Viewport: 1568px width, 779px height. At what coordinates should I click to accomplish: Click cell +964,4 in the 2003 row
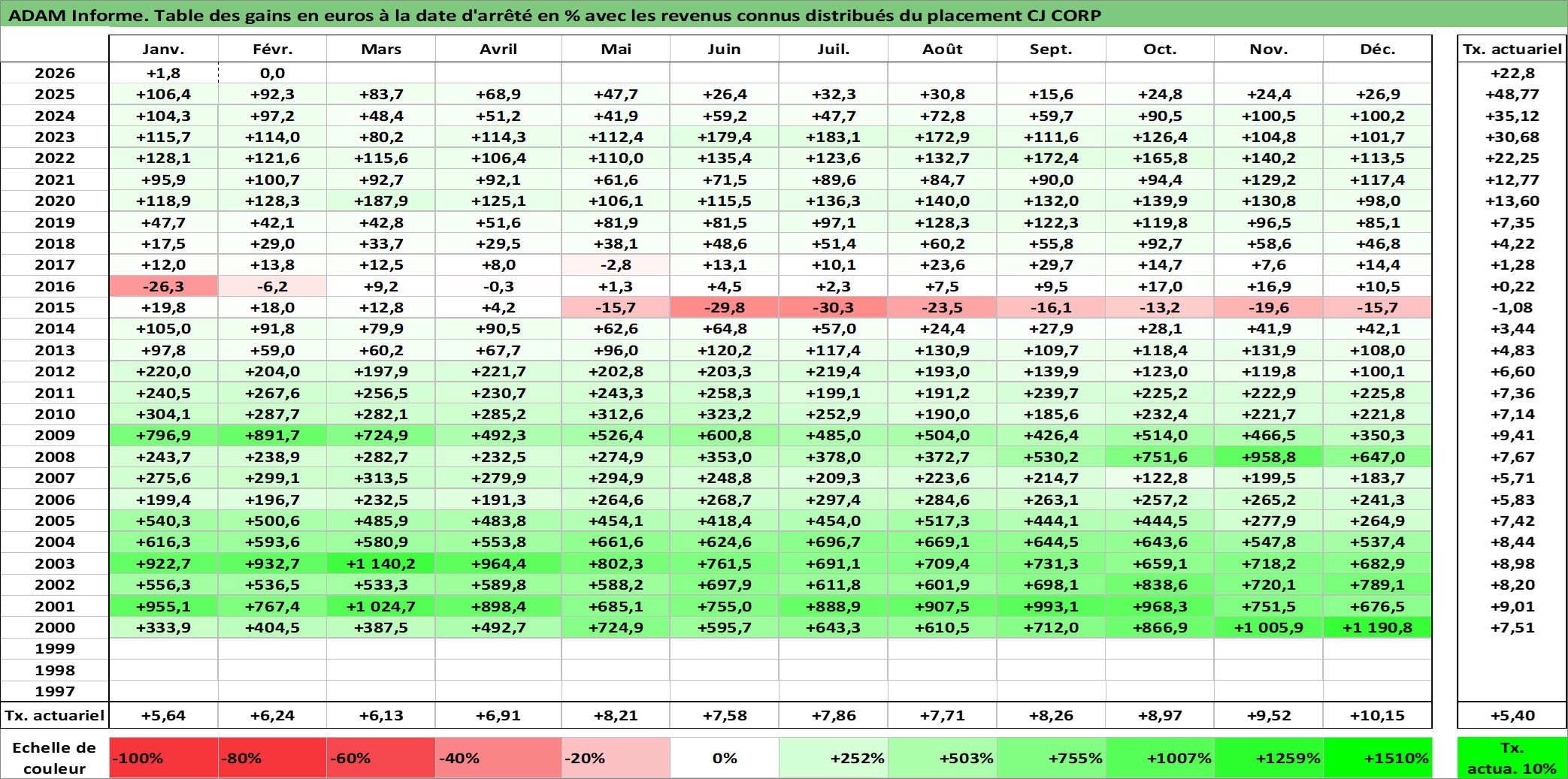tap(498, 563)
